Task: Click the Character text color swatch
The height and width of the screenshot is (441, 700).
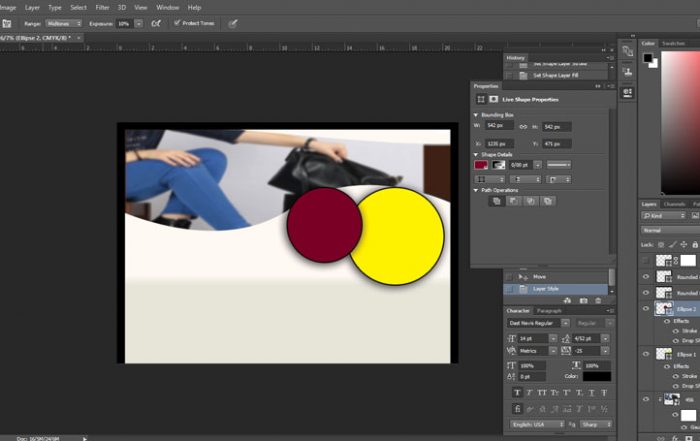Action: pos(596,377)
